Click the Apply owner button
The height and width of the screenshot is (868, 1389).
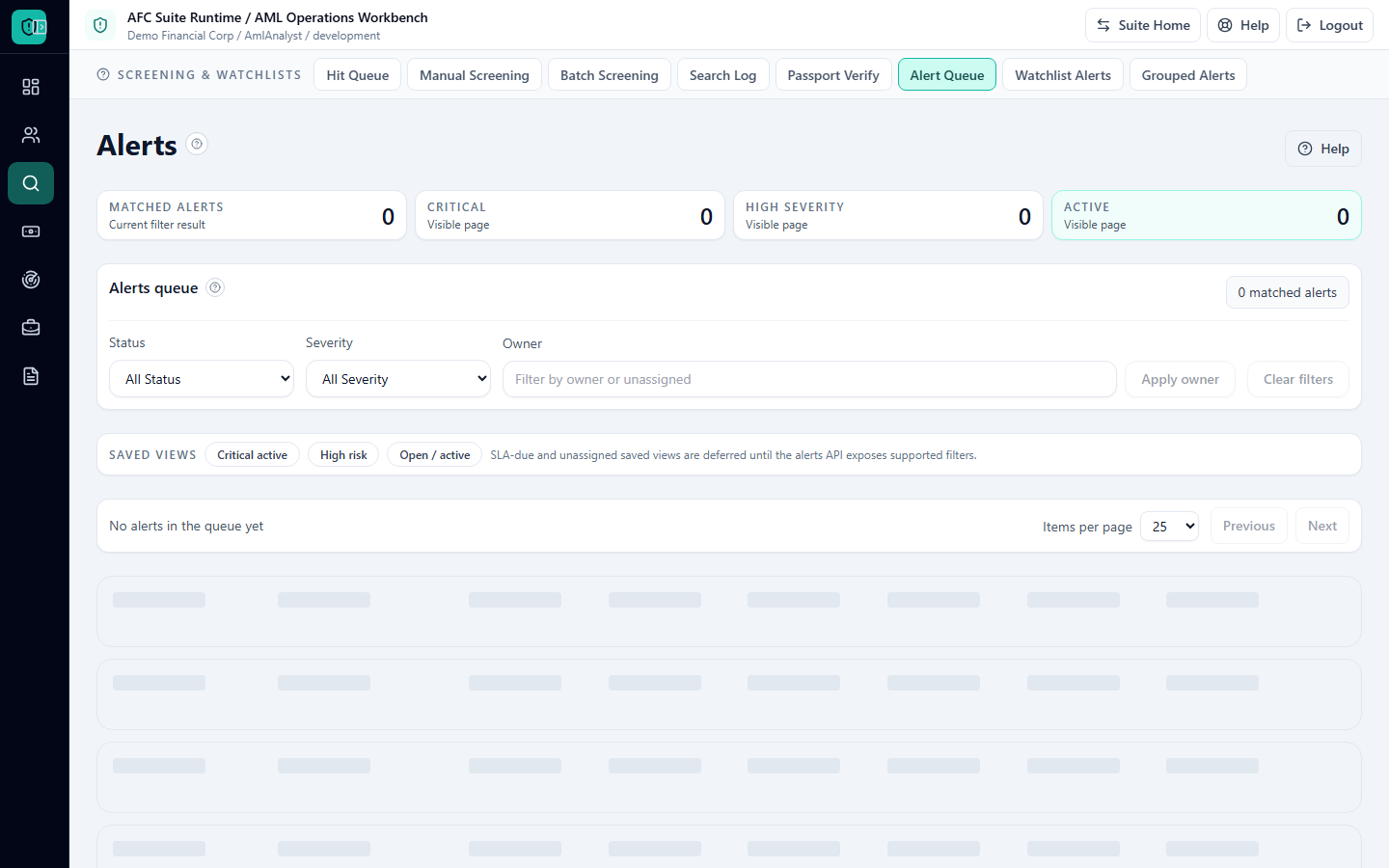pyautogui.click(x=1180, y=379)
